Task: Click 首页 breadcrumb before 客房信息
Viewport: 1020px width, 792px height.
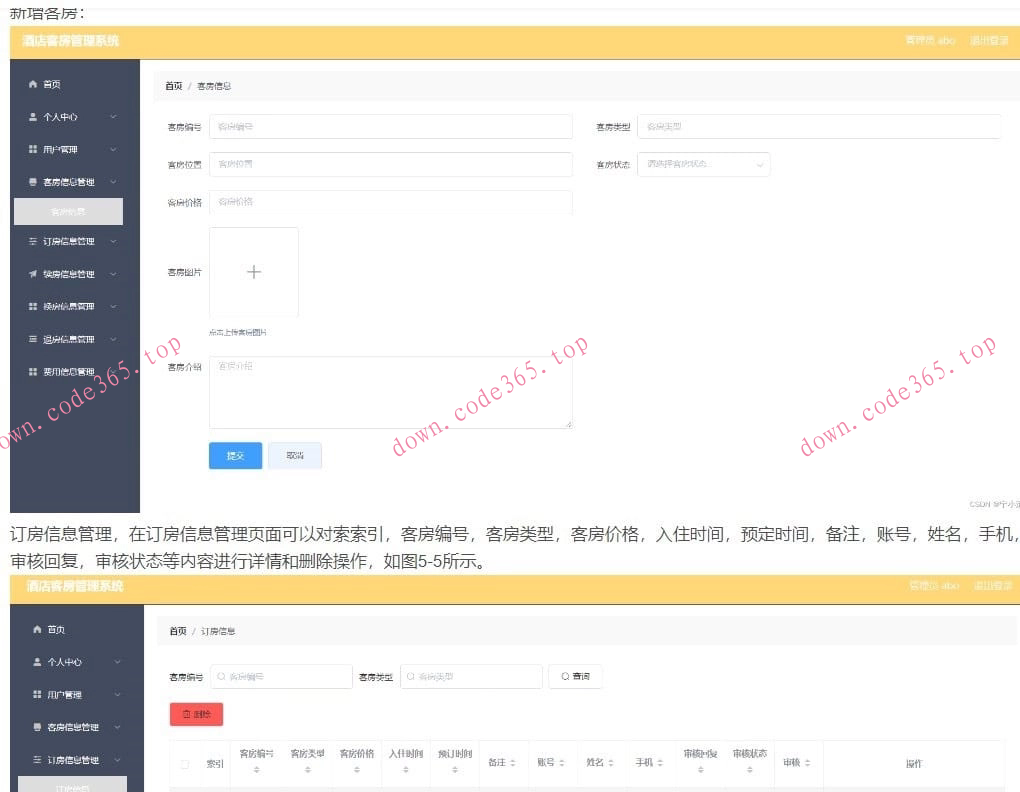Action: 174,86
